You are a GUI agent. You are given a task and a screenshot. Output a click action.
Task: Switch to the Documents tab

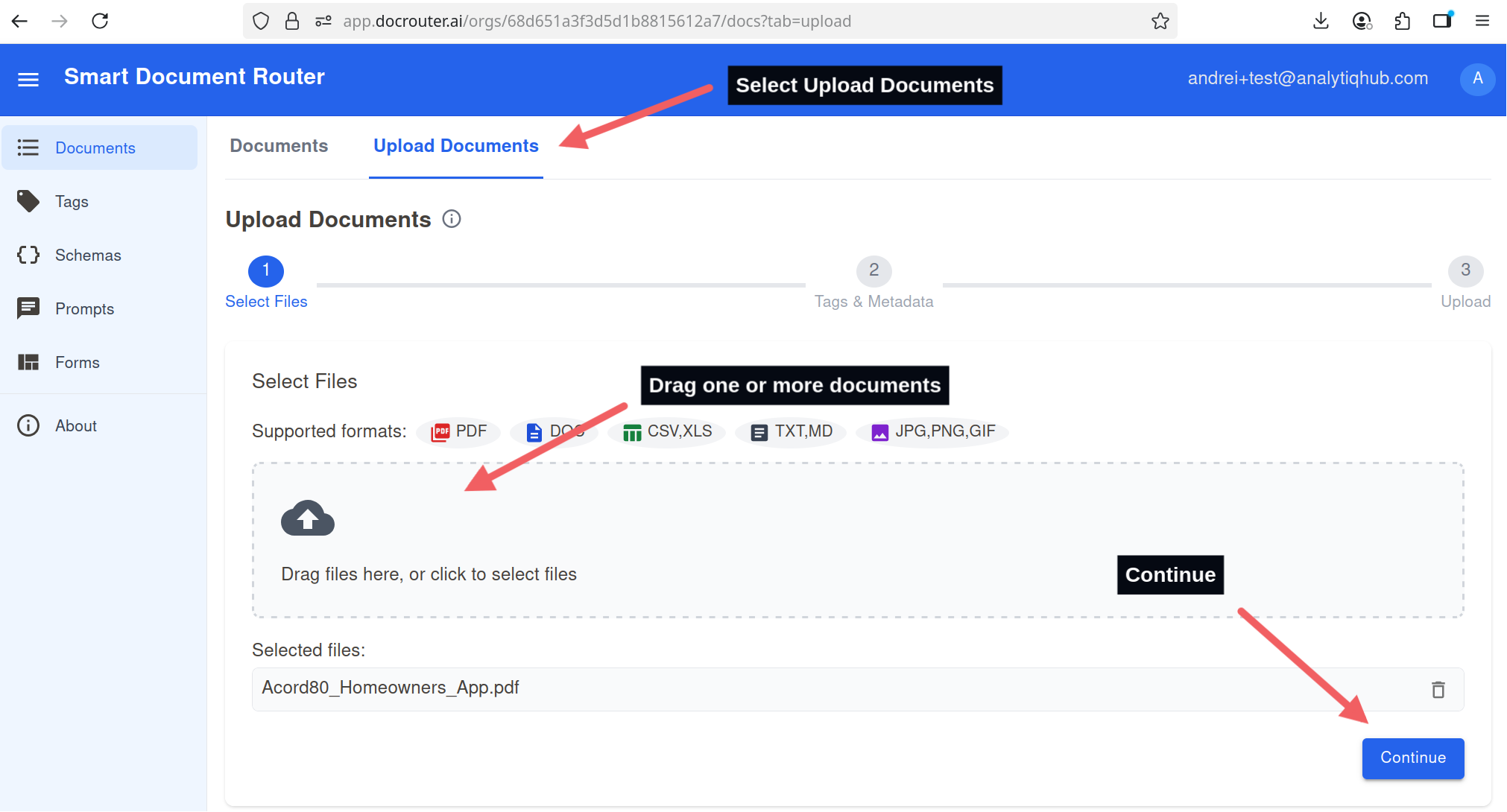(x=279, y=146)
